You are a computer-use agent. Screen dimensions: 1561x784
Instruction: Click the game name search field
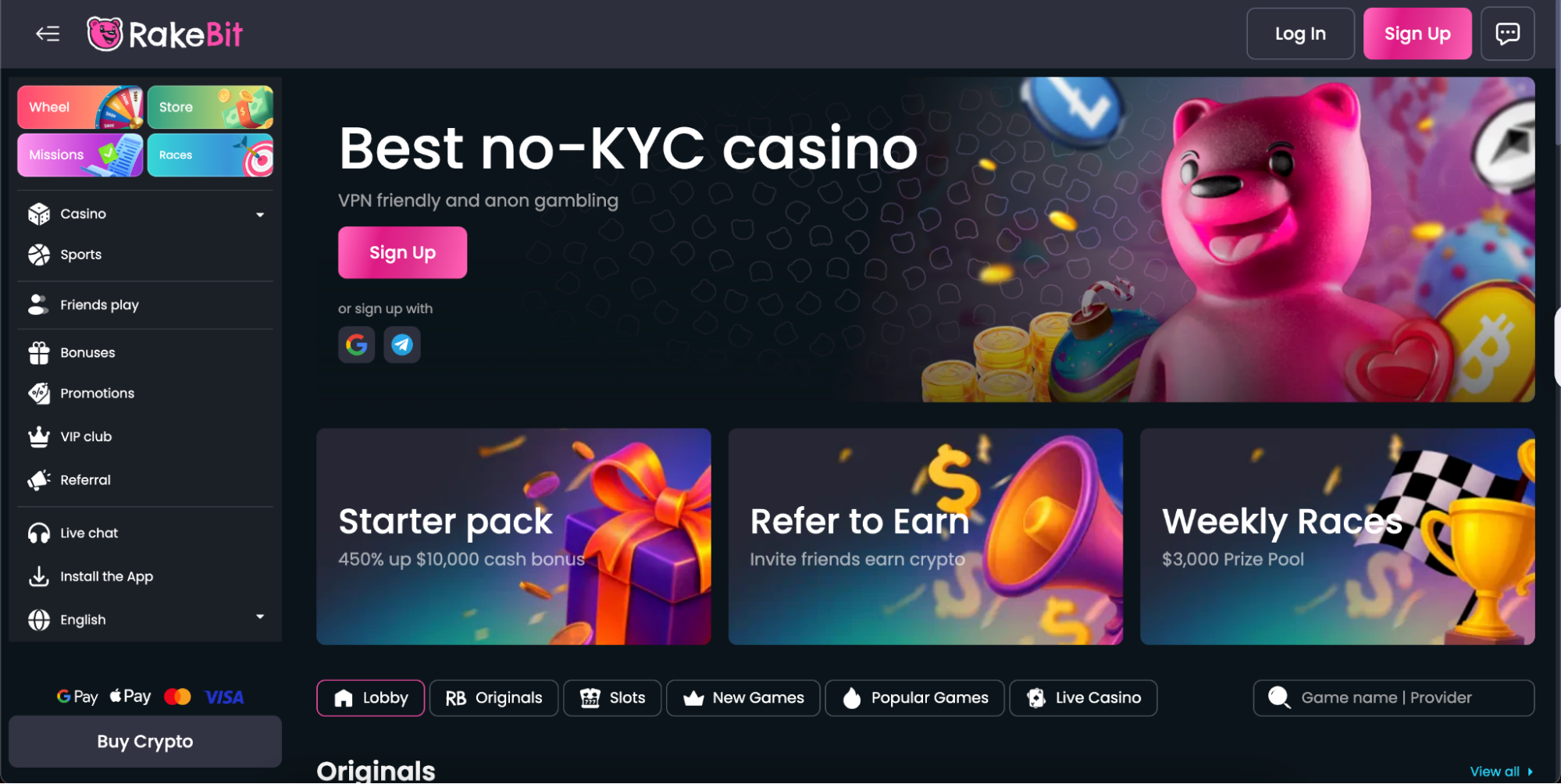1393,697
